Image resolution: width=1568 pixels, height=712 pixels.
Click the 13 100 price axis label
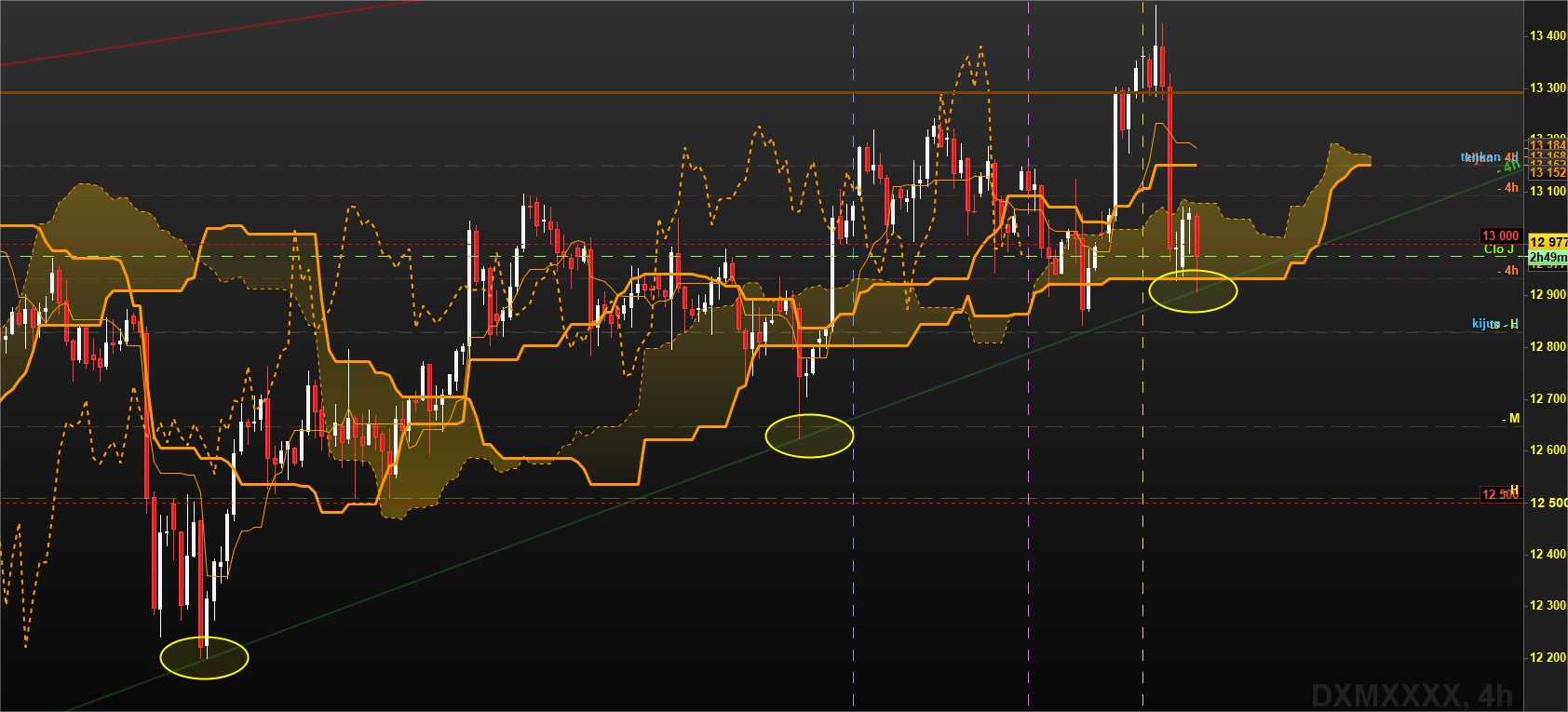(x=1548, y=192)
